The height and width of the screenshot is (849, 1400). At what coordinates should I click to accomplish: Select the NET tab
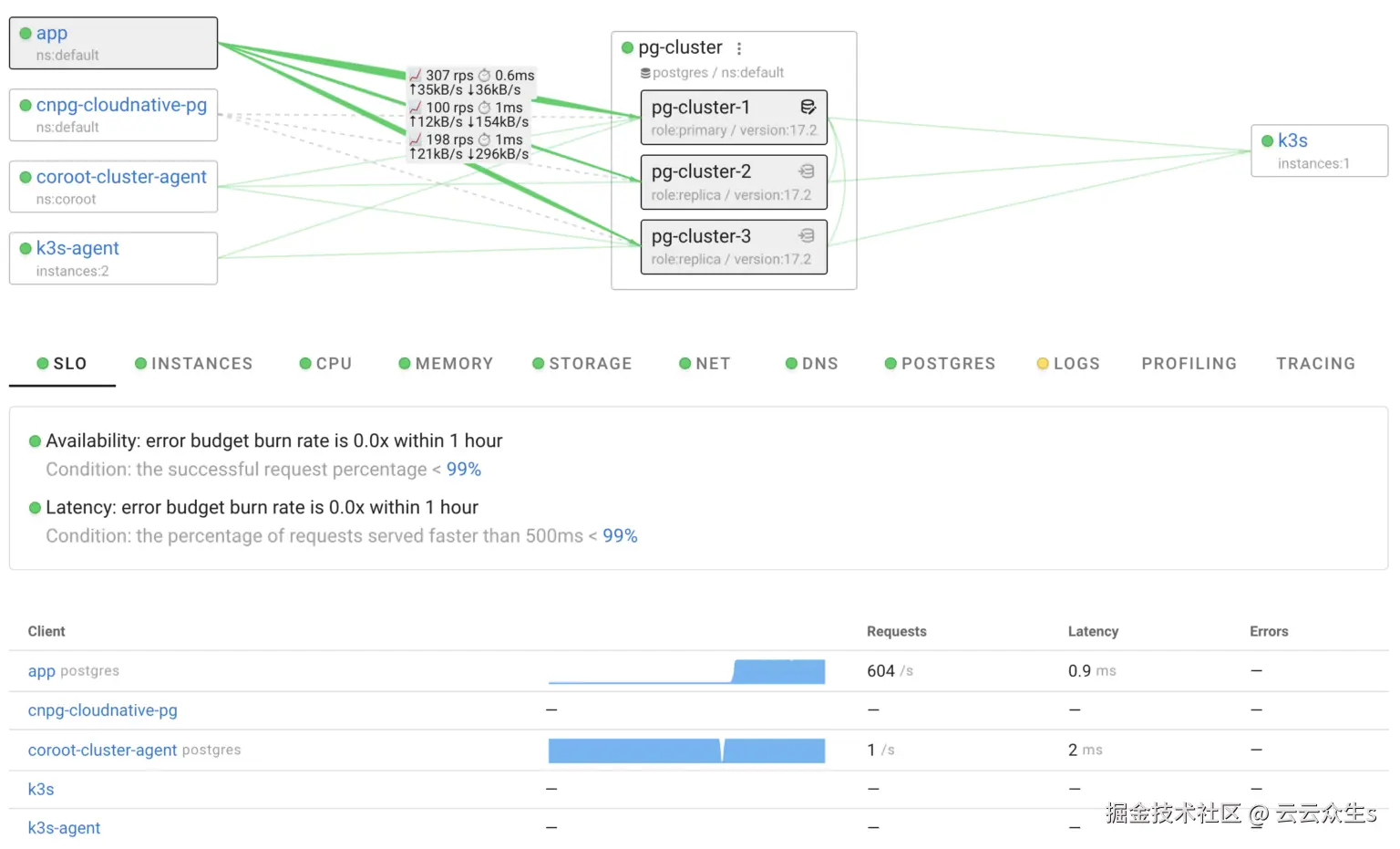(705, 364)
